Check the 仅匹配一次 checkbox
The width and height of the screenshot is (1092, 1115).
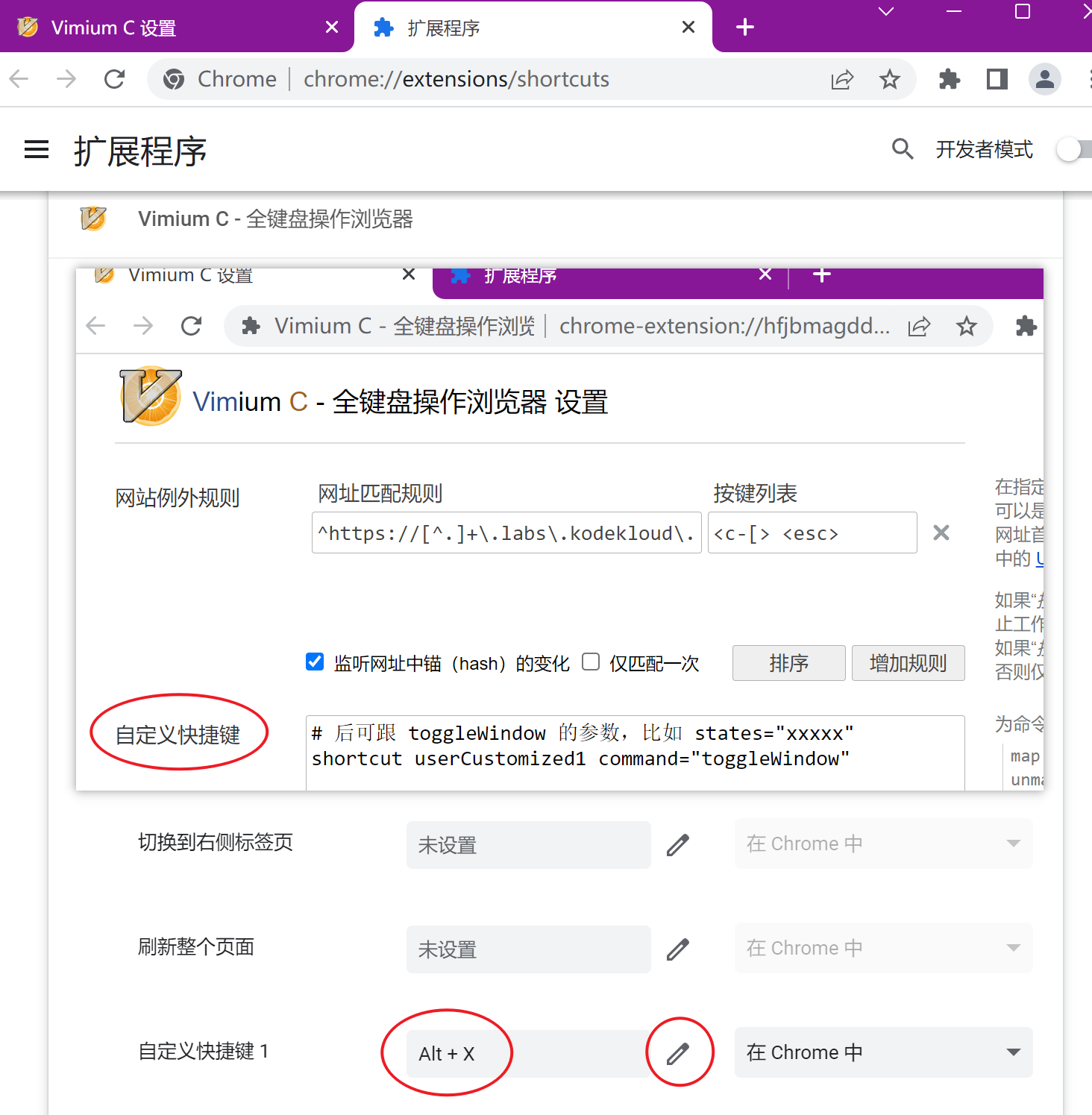(590, 662)
